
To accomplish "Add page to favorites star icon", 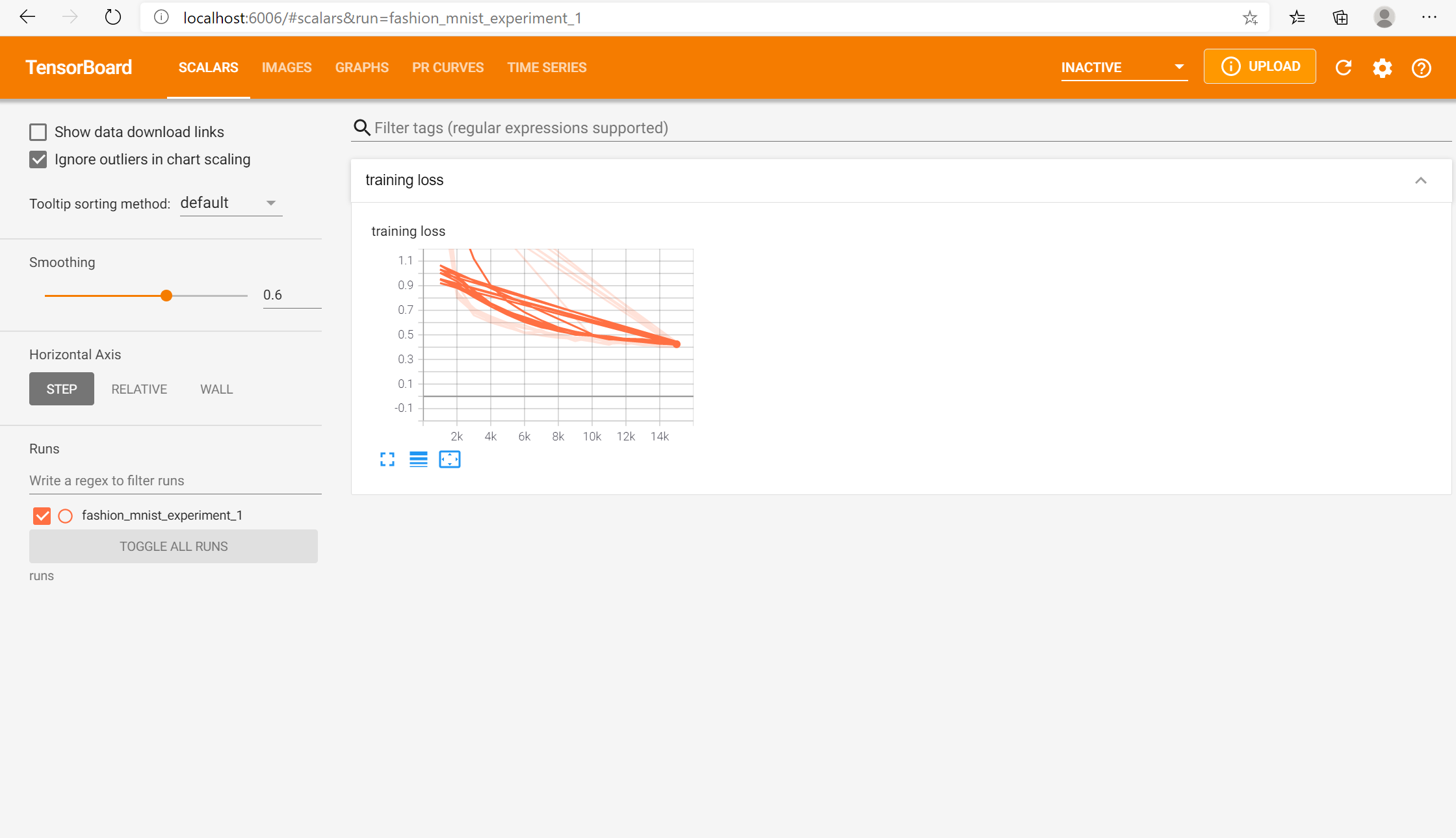I will [1250, 18].
